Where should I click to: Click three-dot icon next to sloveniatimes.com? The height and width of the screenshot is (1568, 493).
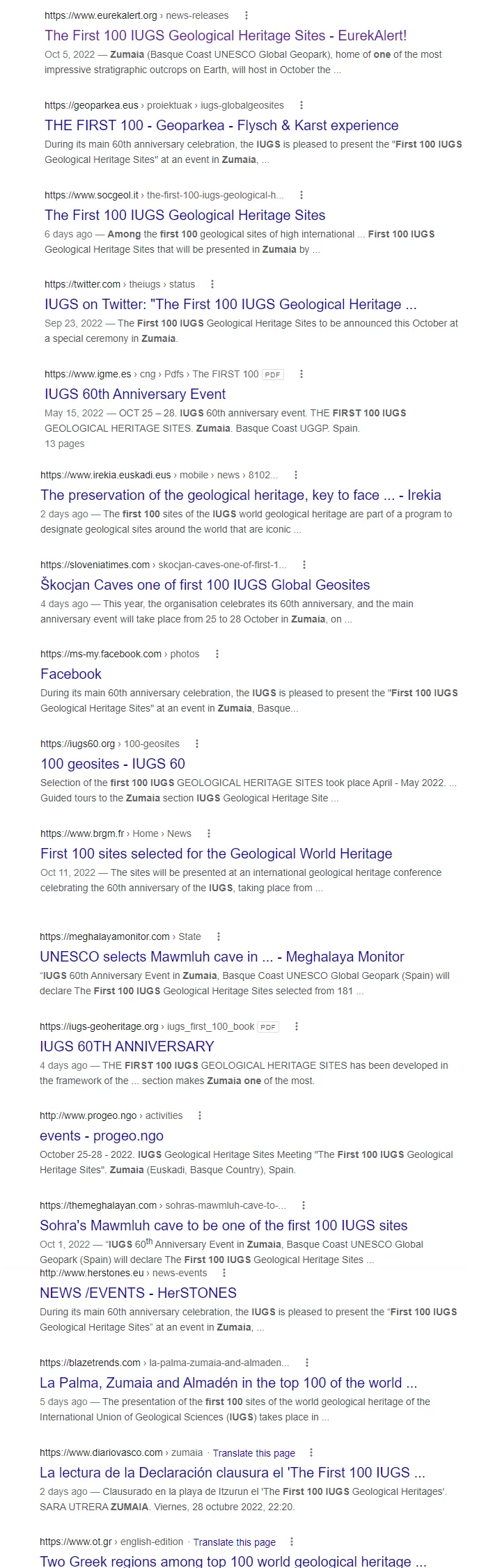point(304,565)
